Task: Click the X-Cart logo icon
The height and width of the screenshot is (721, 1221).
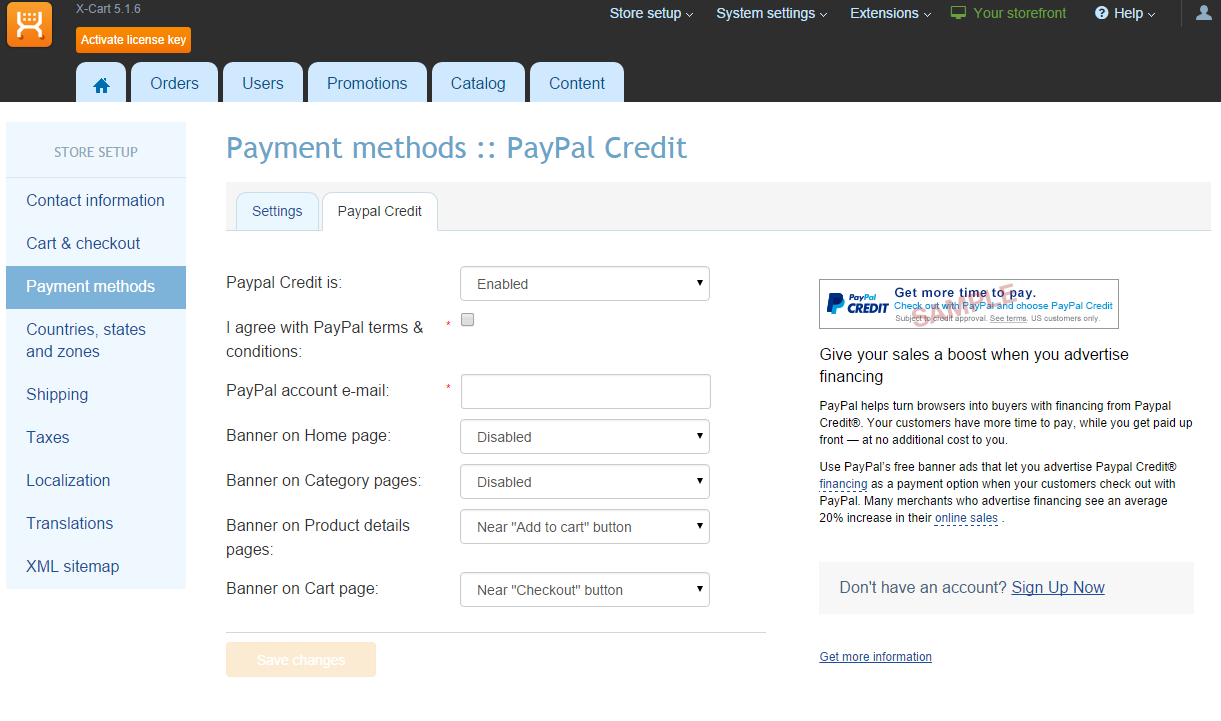Action: [x=29, y=24]
